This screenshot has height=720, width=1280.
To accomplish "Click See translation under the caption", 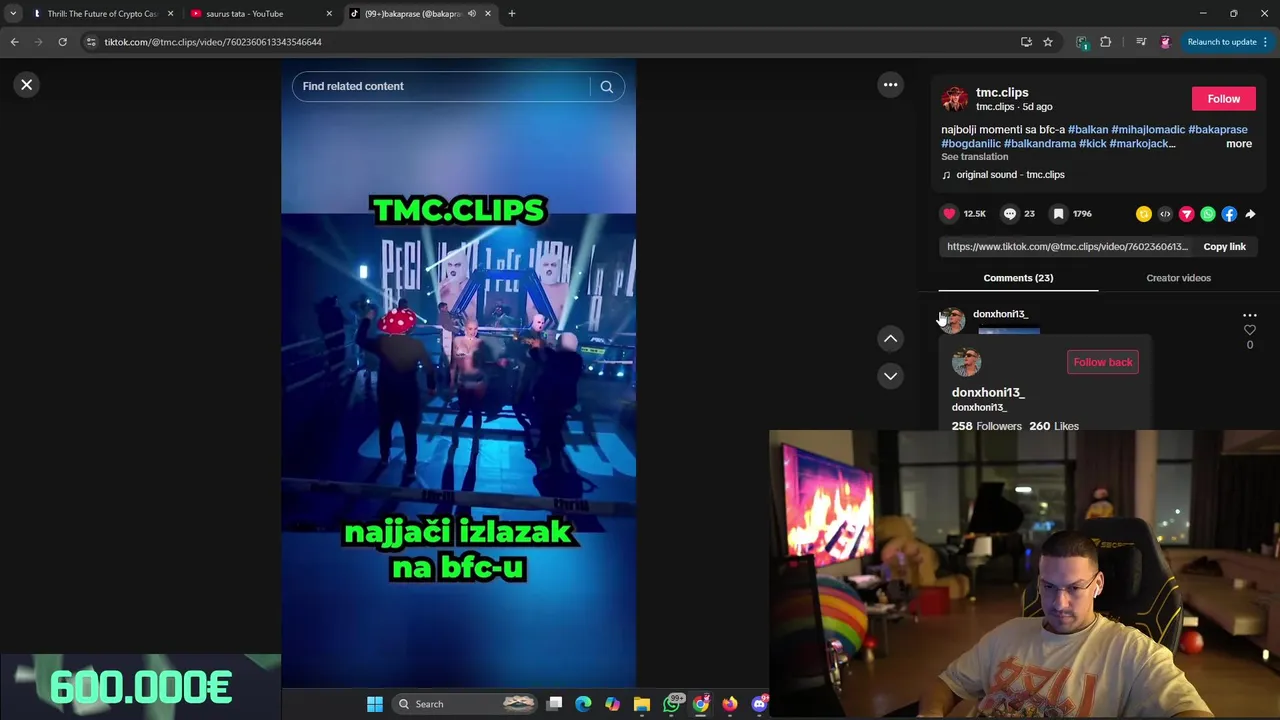I will (x=974, y=157).
